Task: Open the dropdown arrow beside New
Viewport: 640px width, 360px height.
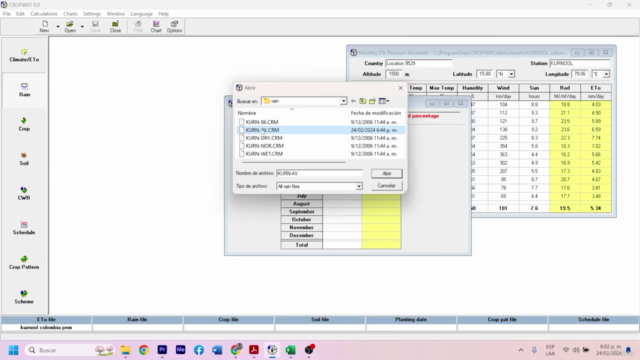Action: click(58, 27)
